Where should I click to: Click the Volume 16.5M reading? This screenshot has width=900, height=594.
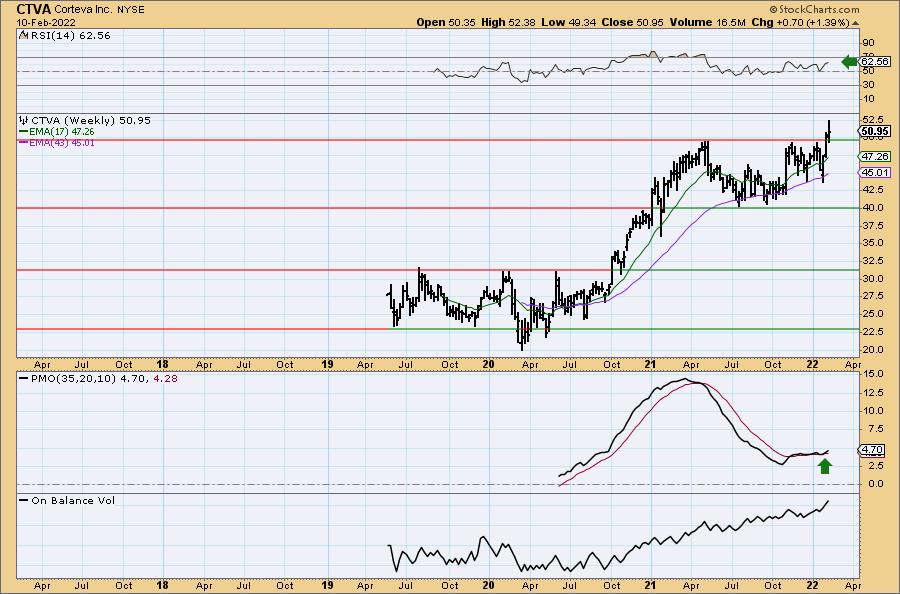tap(707, 22)
